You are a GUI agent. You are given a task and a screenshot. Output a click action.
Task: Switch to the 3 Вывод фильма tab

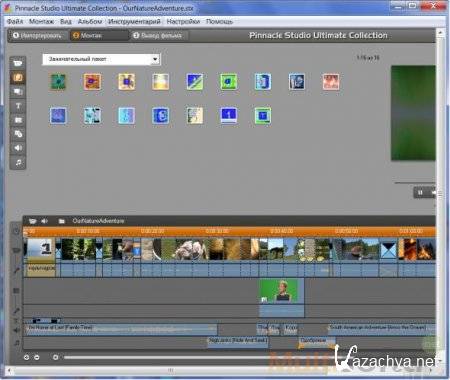(158, 35)
